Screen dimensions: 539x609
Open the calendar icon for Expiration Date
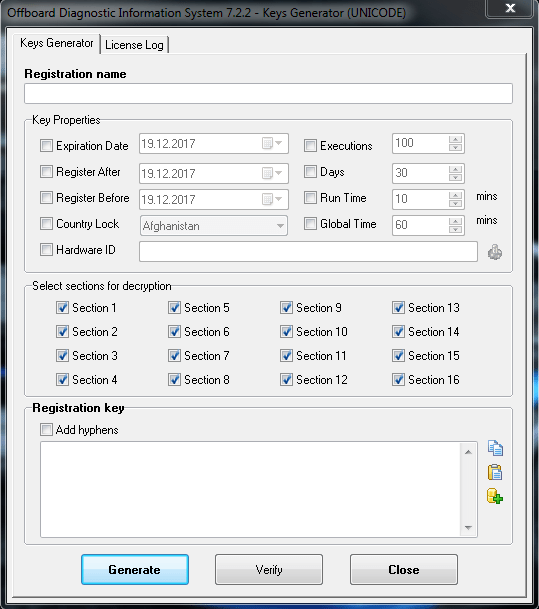tap(267, 143)
